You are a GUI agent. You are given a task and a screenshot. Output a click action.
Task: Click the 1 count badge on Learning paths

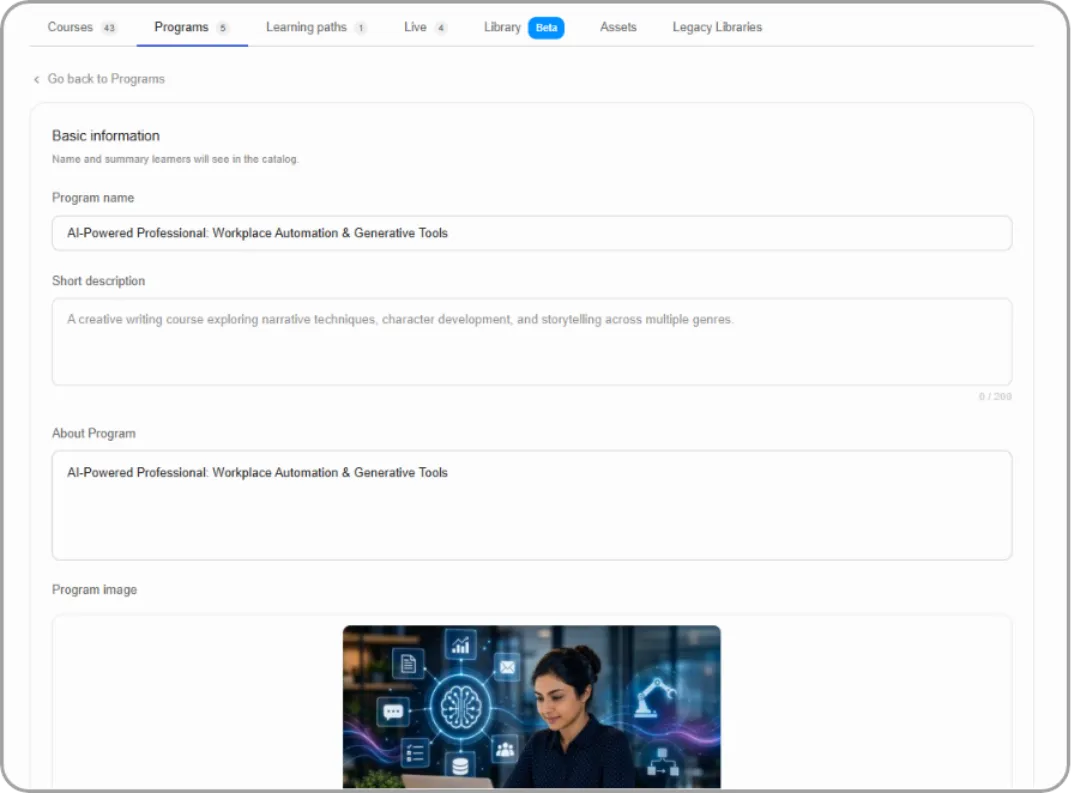tap(361, 28)
